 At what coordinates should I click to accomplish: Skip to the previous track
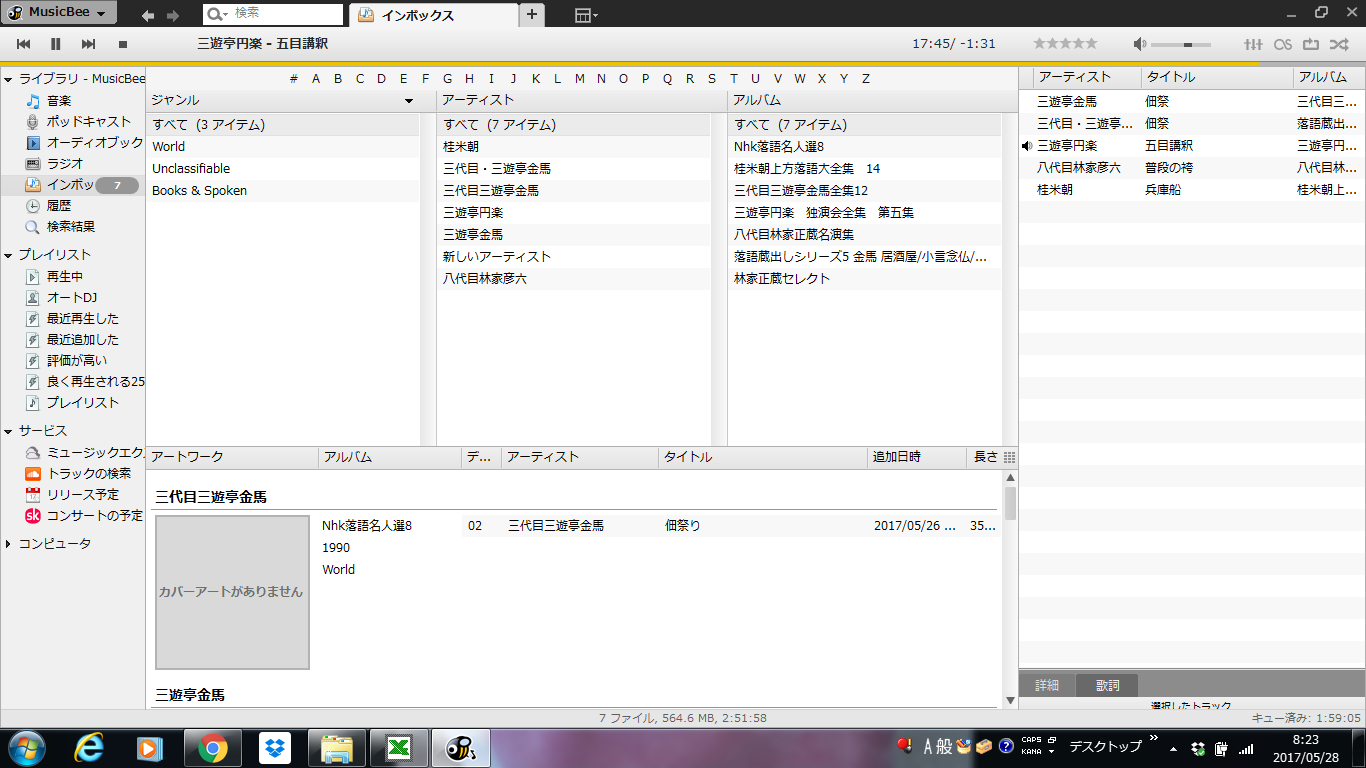[x=24, y=44]
